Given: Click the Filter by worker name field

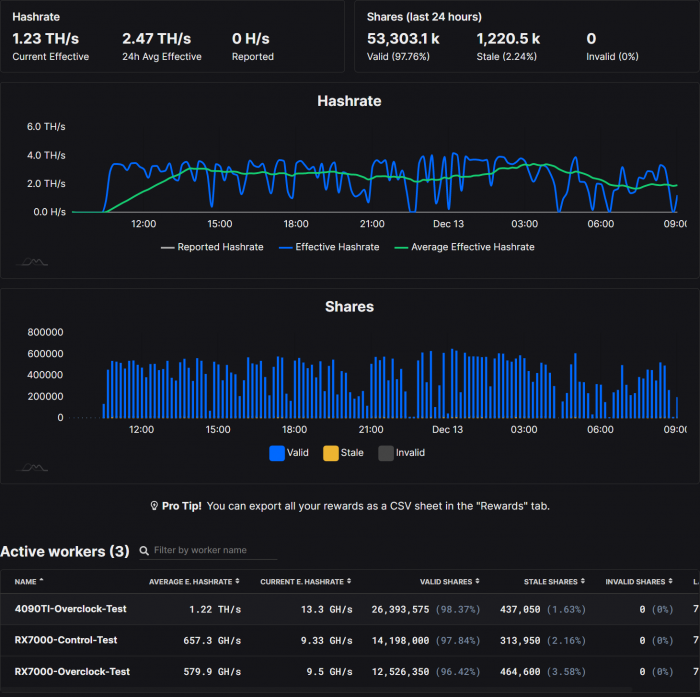Looking at the screenshot, I should [x=214, y=551].
